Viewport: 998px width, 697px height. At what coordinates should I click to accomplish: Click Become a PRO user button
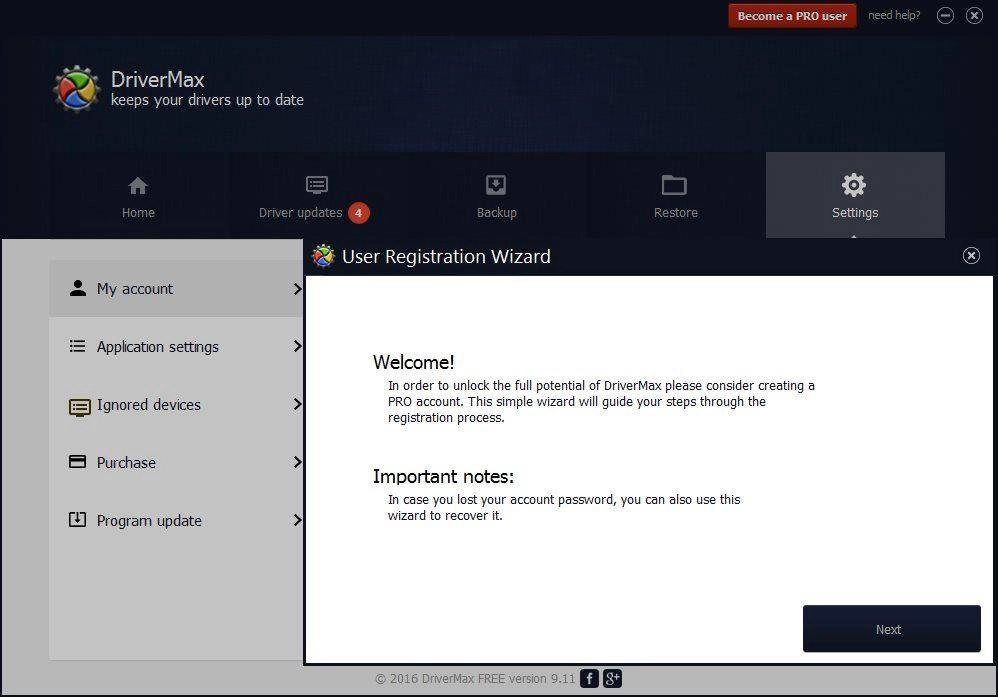pyautogui.click(x=792, y=16)
